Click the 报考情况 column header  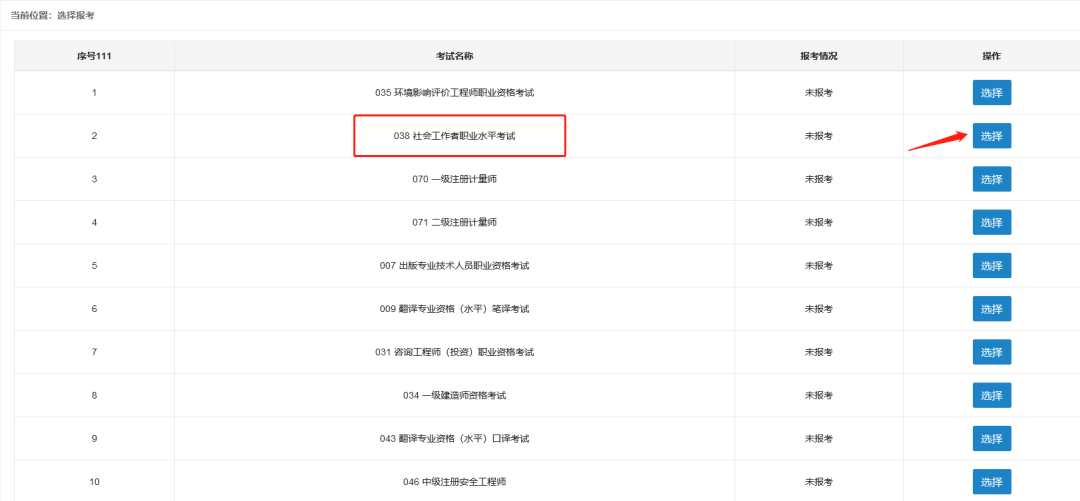click(x=819, y=56)
